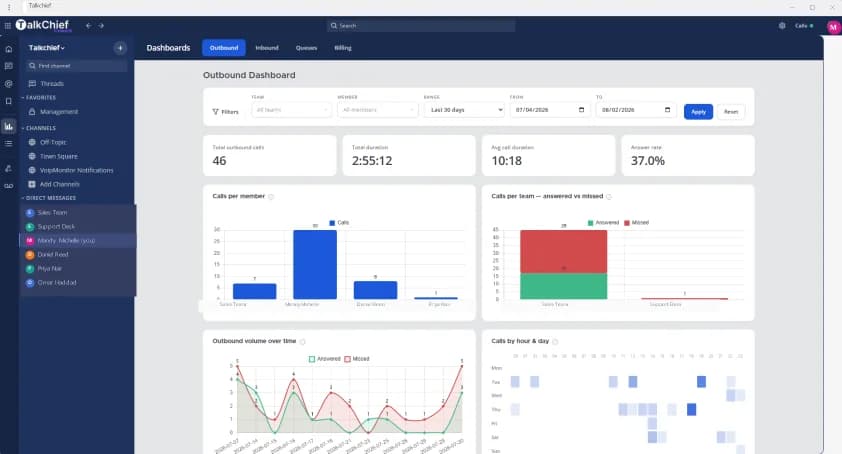
Task: Open the Team filter dropdown
Action: coord(292,110)
